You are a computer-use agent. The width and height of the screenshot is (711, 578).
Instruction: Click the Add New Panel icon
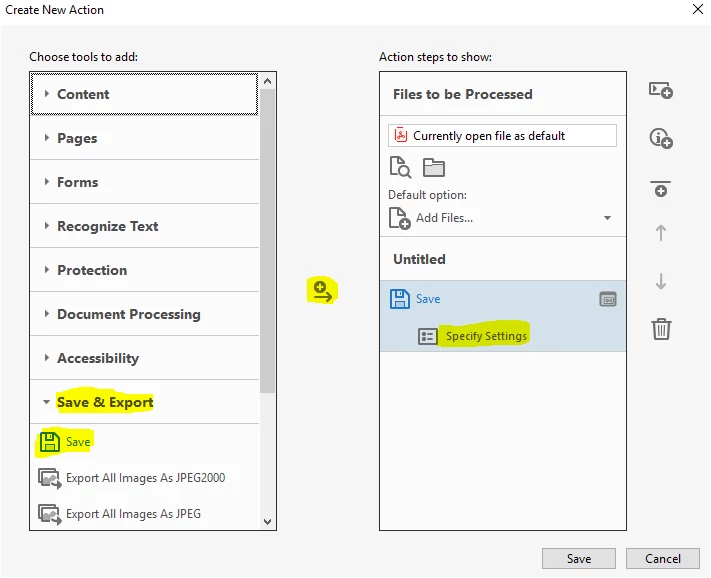[x=661, y=90]
